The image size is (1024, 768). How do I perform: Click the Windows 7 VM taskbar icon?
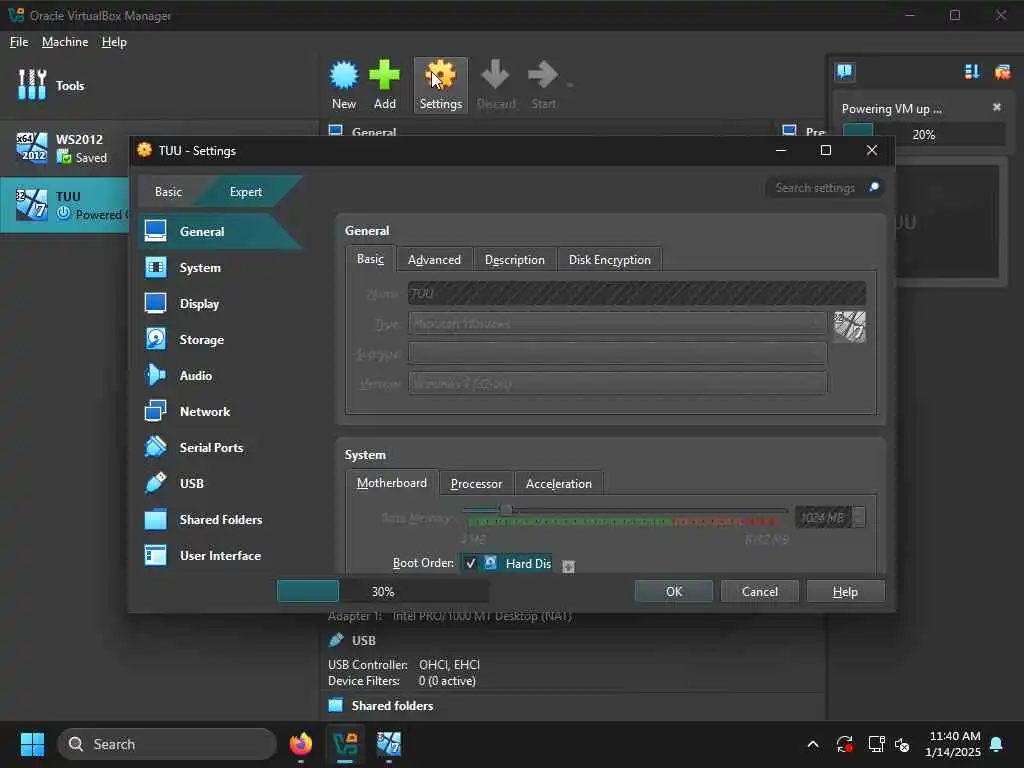point(389,744)
